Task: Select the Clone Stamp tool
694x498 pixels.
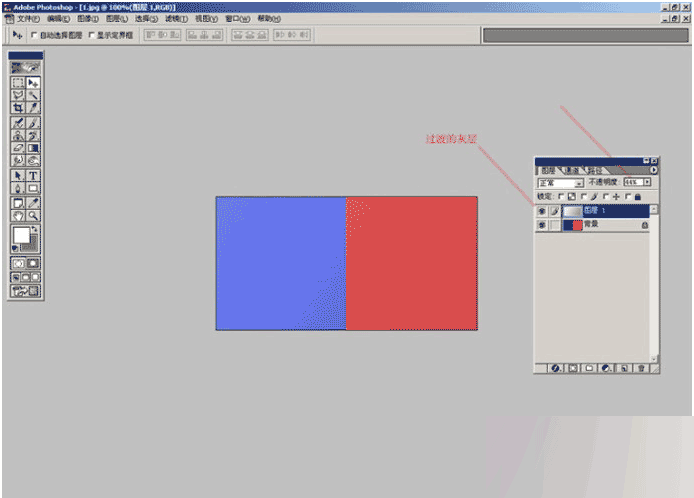Action: coord(18,135)
